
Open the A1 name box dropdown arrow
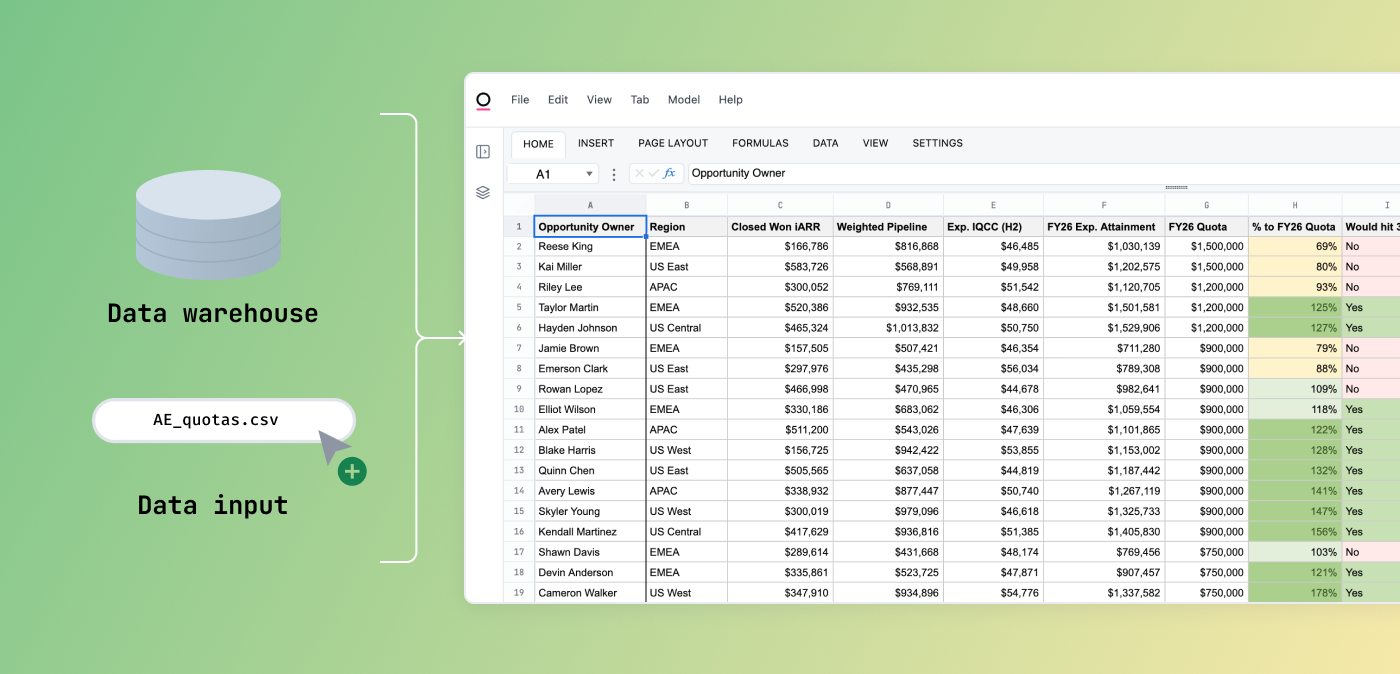(589, 174)
